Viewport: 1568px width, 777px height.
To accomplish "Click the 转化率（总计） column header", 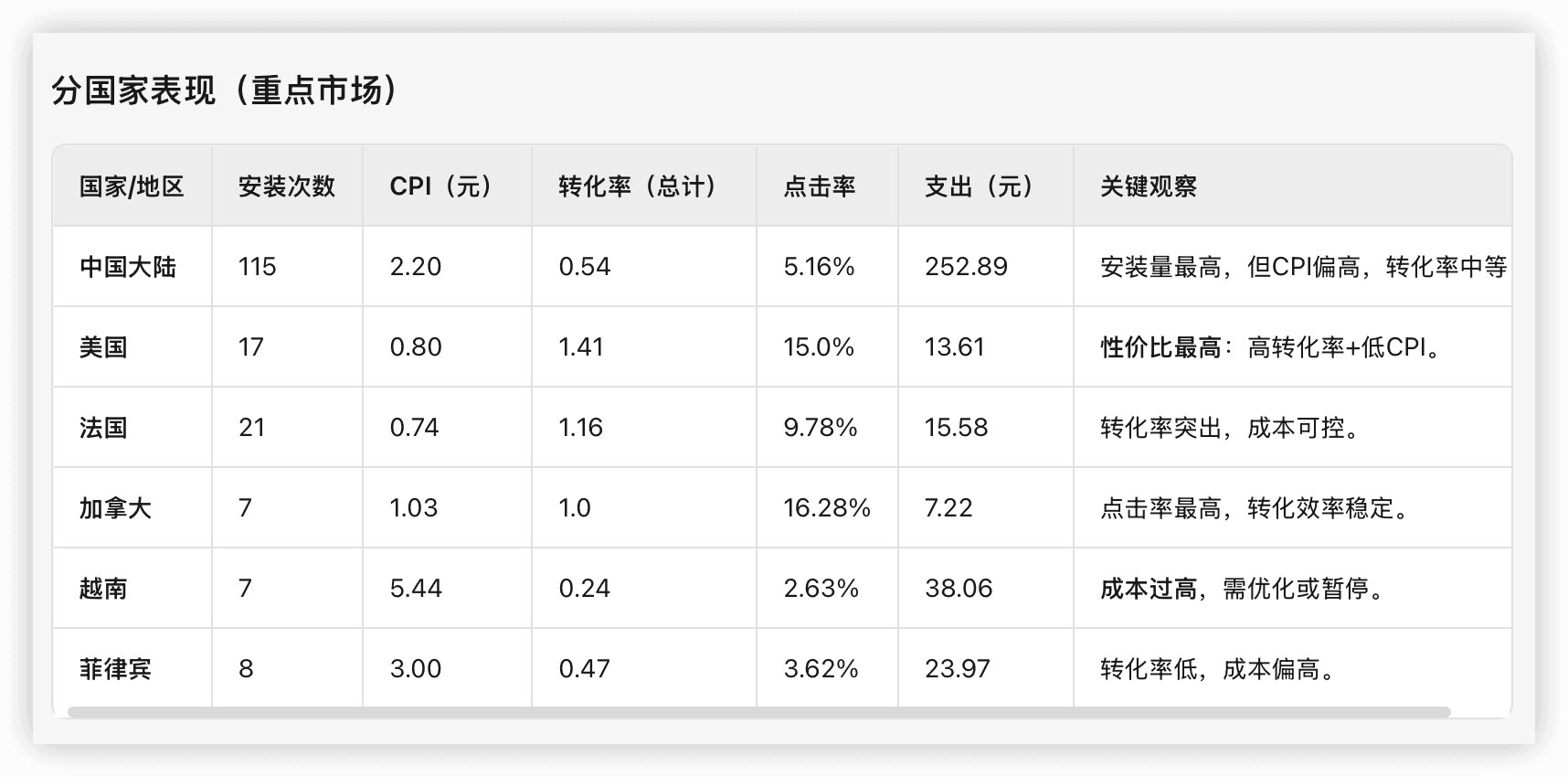I will tap(640, 186).
